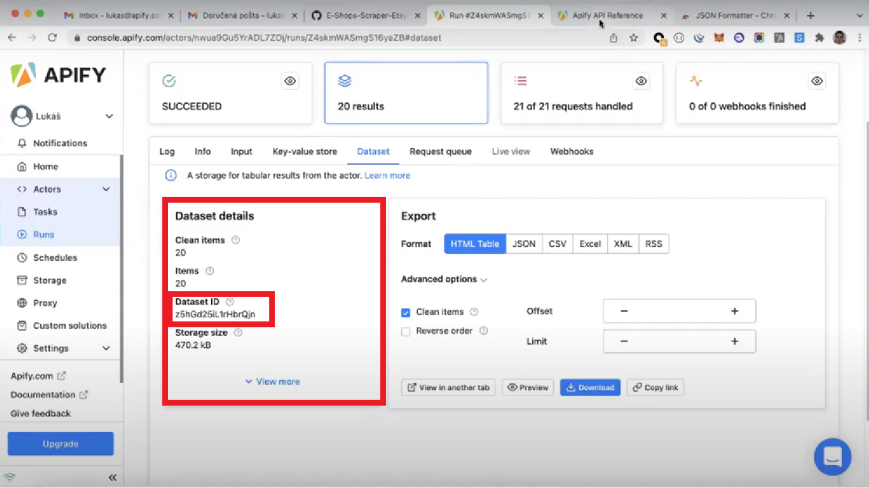Expand Advanced options in Export

pos(444,279)
